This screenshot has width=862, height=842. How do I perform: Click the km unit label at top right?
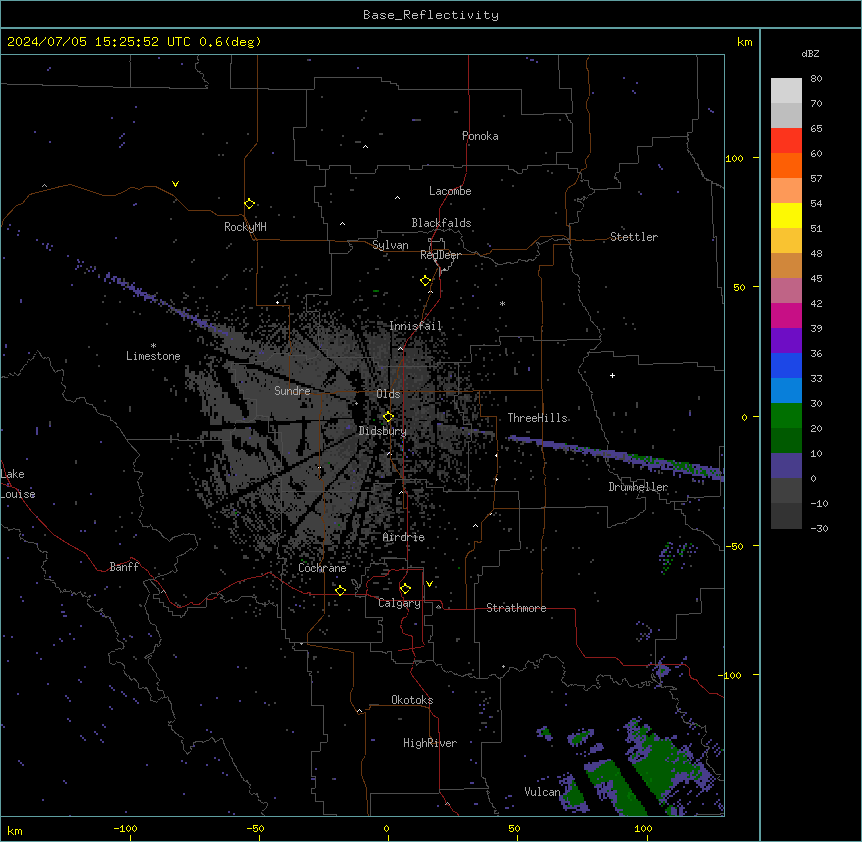point(744,42)
